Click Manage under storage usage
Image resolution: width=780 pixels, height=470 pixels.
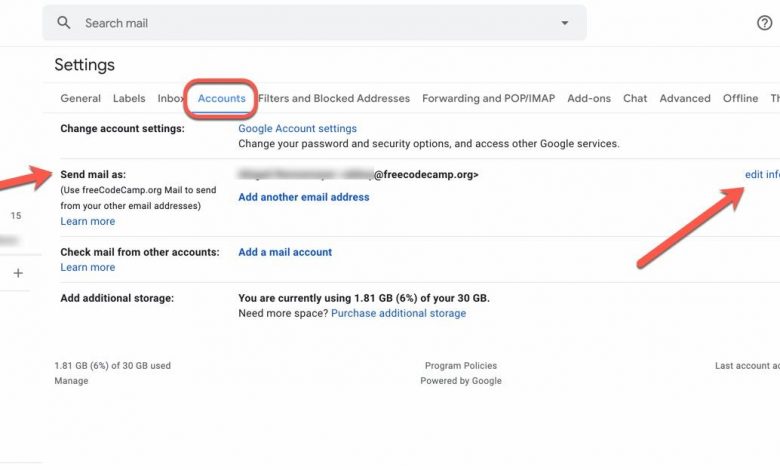tap(71, 381)
